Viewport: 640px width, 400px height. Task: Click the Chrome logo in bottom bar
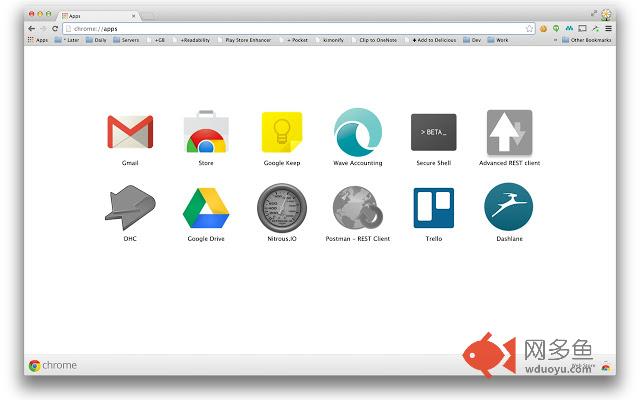point(34,366)
